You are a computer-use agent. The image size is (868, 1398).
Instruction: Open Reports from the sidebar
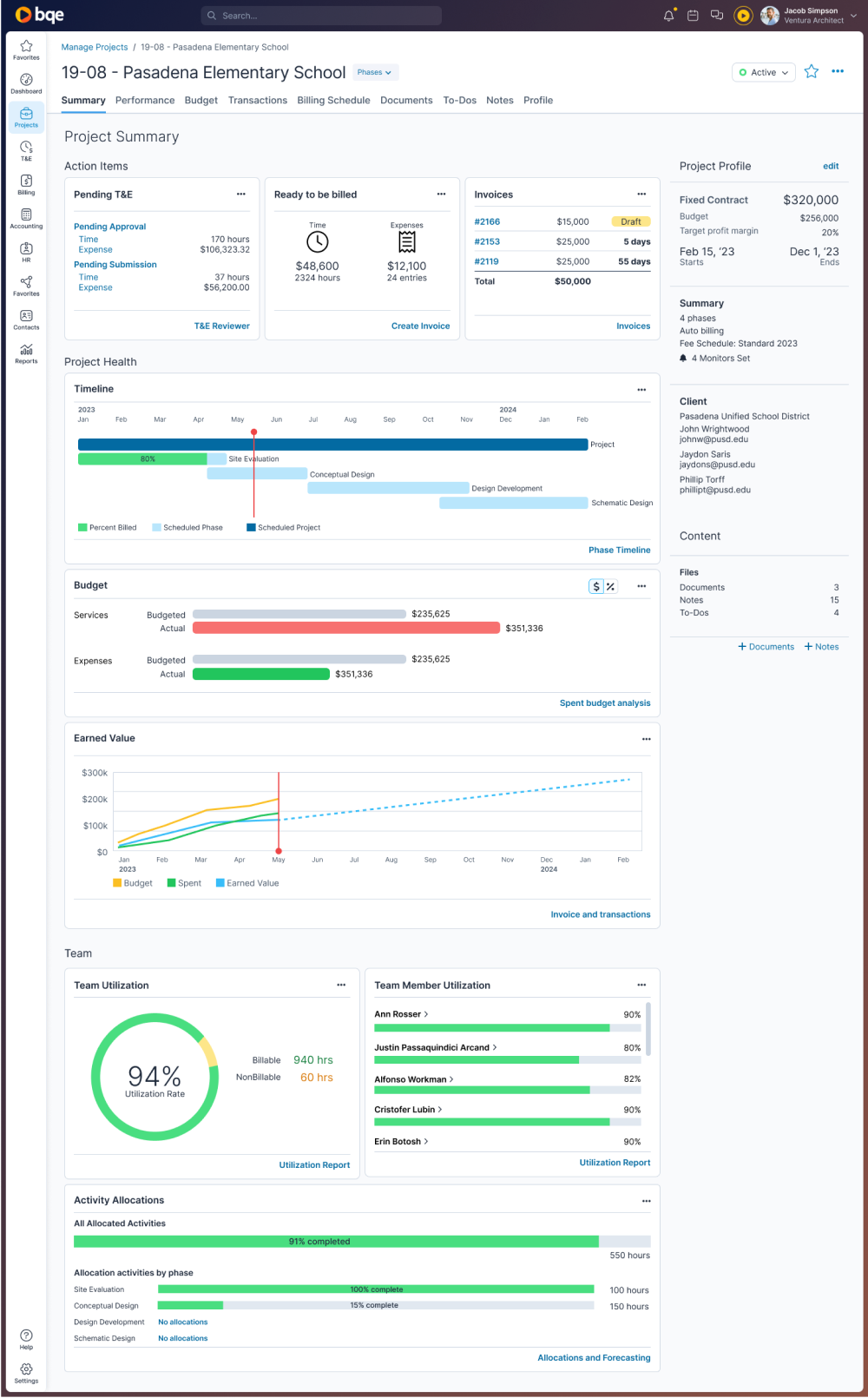coord(26,353)
